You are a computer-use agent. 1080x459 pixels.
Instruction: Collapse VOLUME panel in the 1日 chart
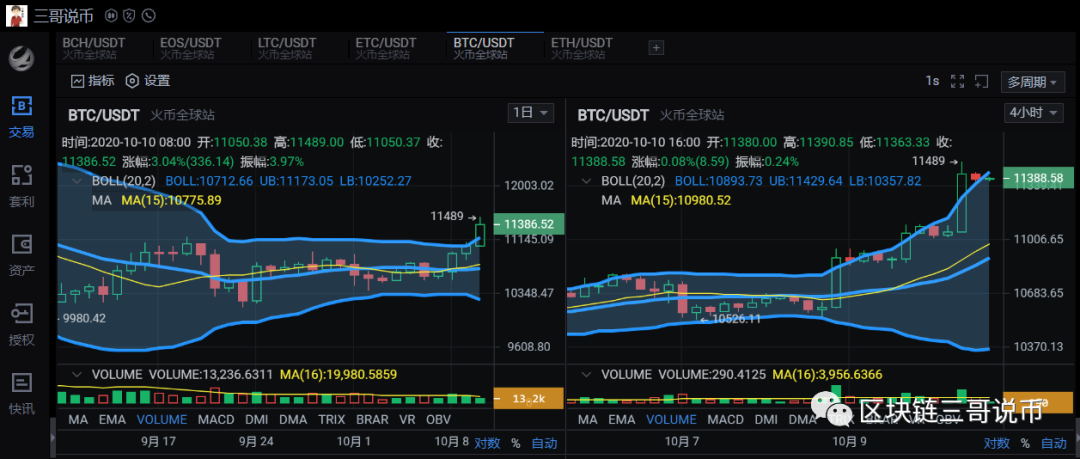coord(76,375)
